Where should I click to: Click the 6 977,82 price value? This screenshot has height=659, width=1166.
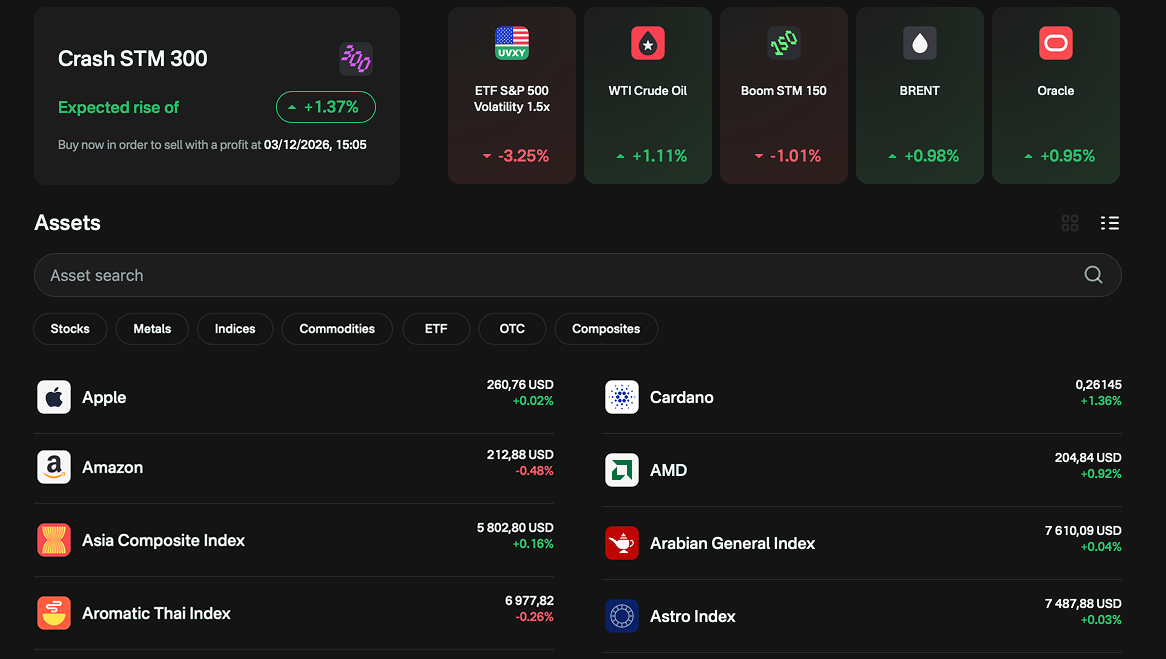pyautogui.click(x=529, y=600)
